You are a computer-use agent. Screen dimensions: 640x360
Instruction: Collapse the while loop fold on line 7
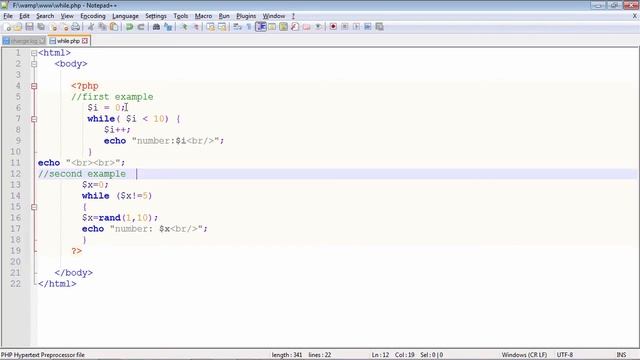[x=34, y=119]
